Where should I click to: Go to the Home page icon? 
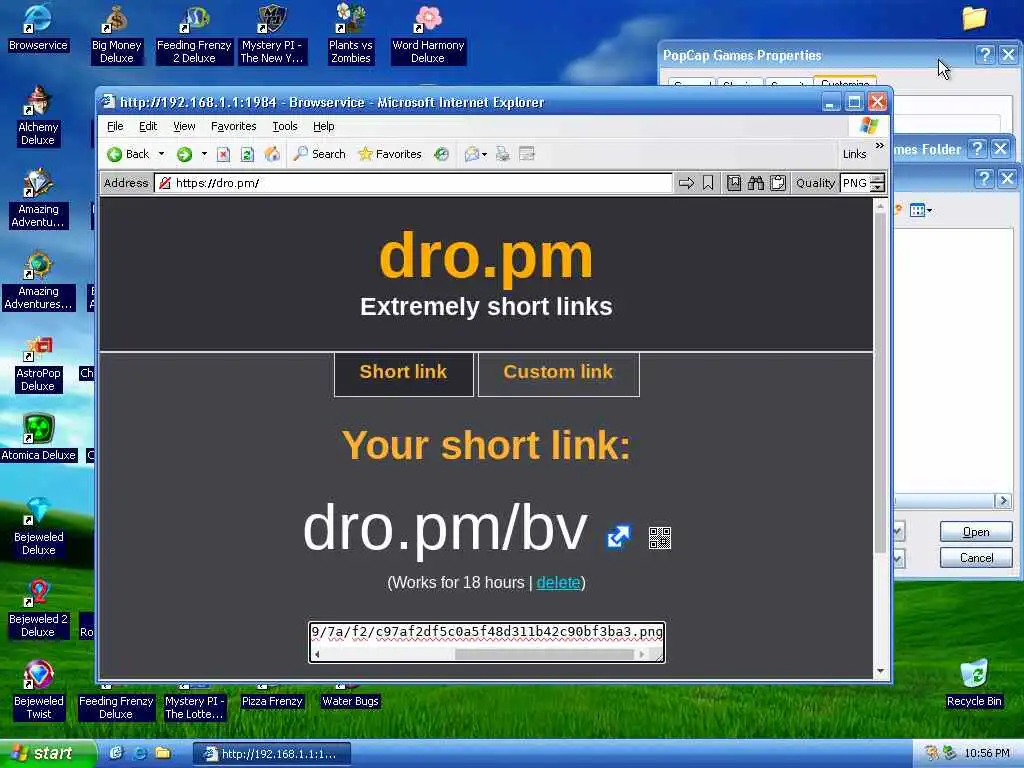coord(272,154)
